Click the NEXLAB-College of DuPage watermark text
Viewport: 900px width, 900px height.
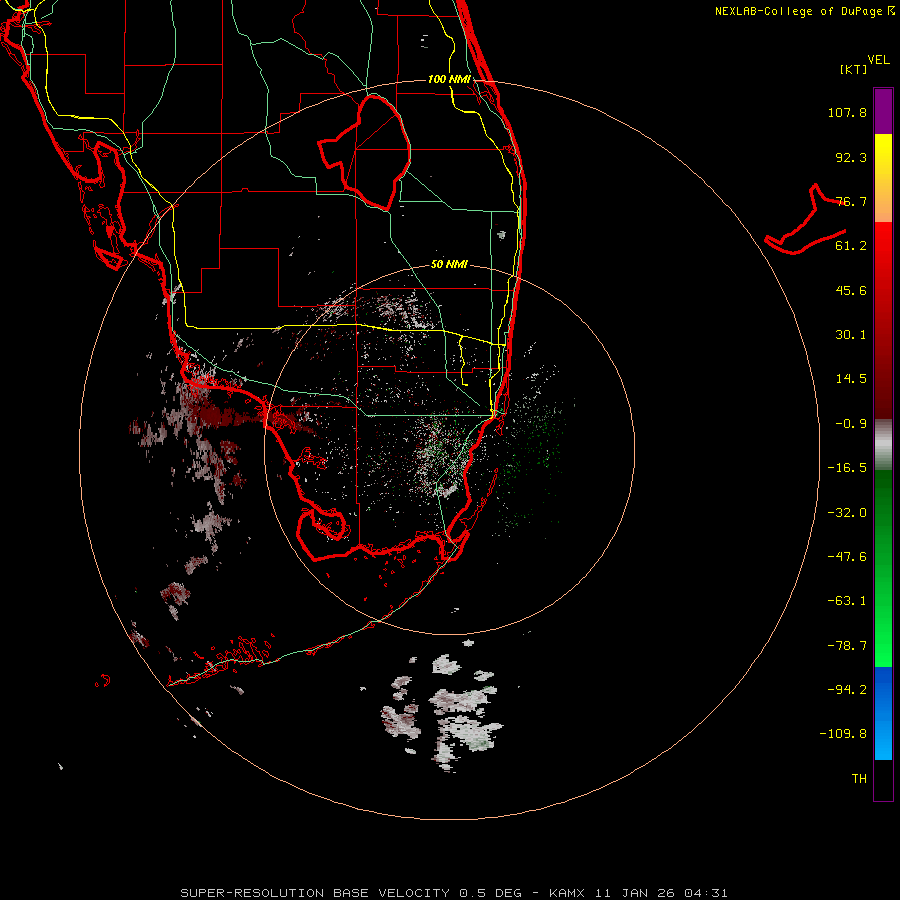(x=805, y=11)
